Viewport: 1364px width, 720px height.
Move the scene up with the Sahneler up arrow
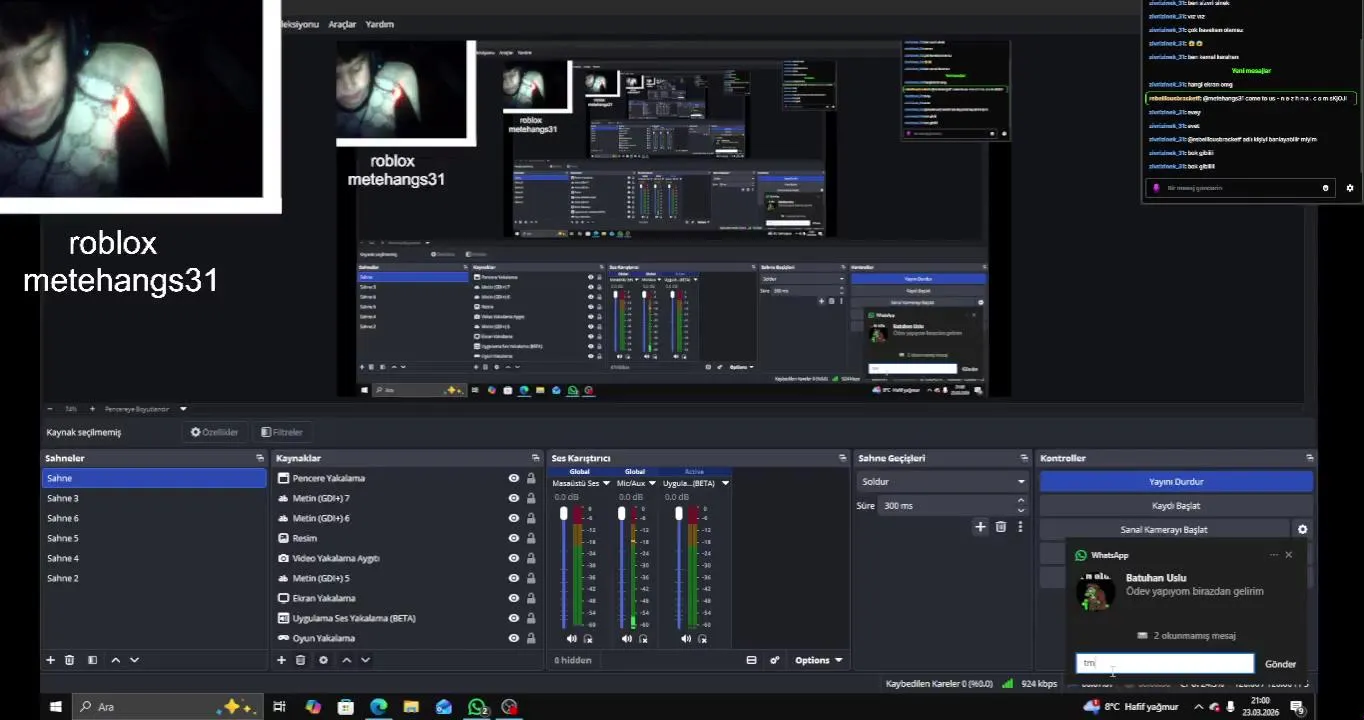pos(115,660)
